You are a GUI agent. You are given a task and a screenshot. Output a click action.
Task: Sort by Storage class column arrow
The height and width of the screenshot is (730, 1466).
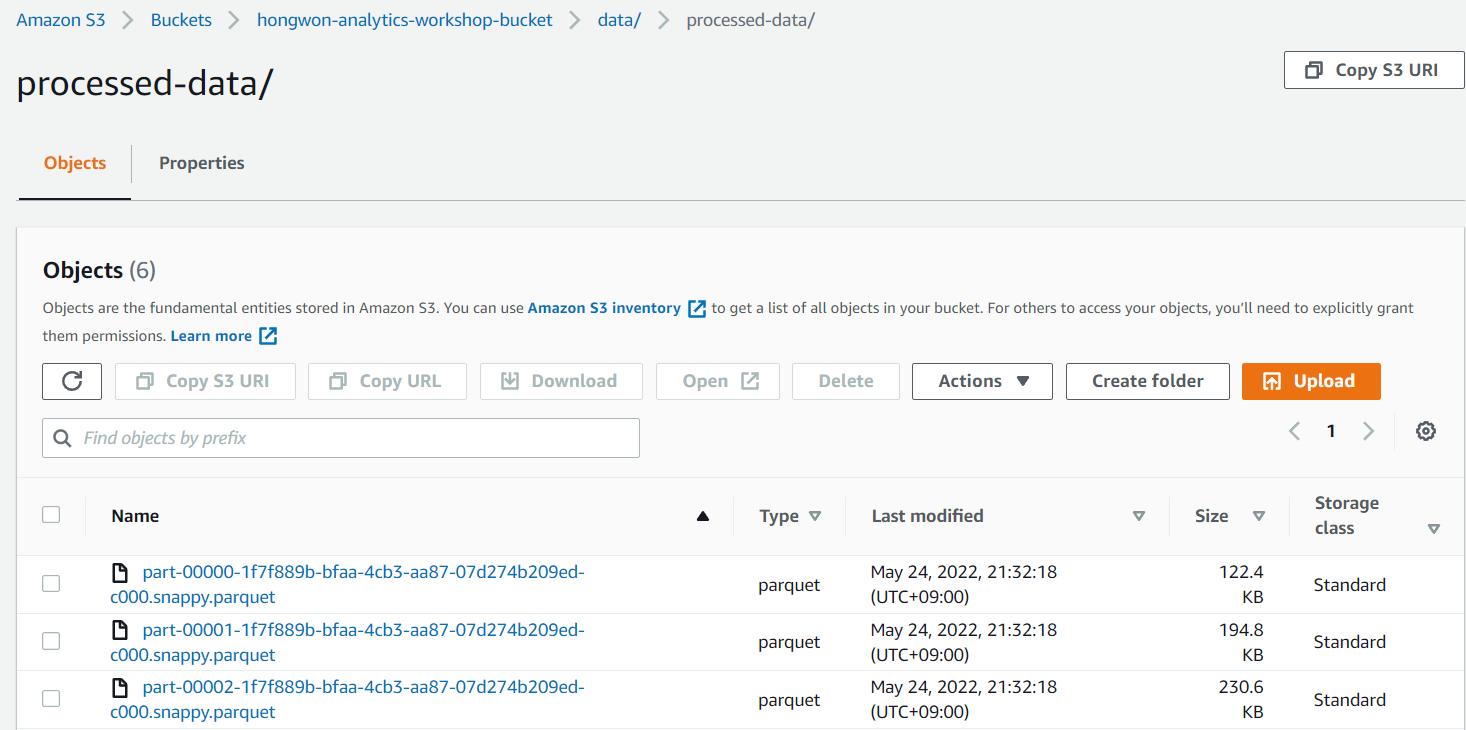[x=1434, y=529]
